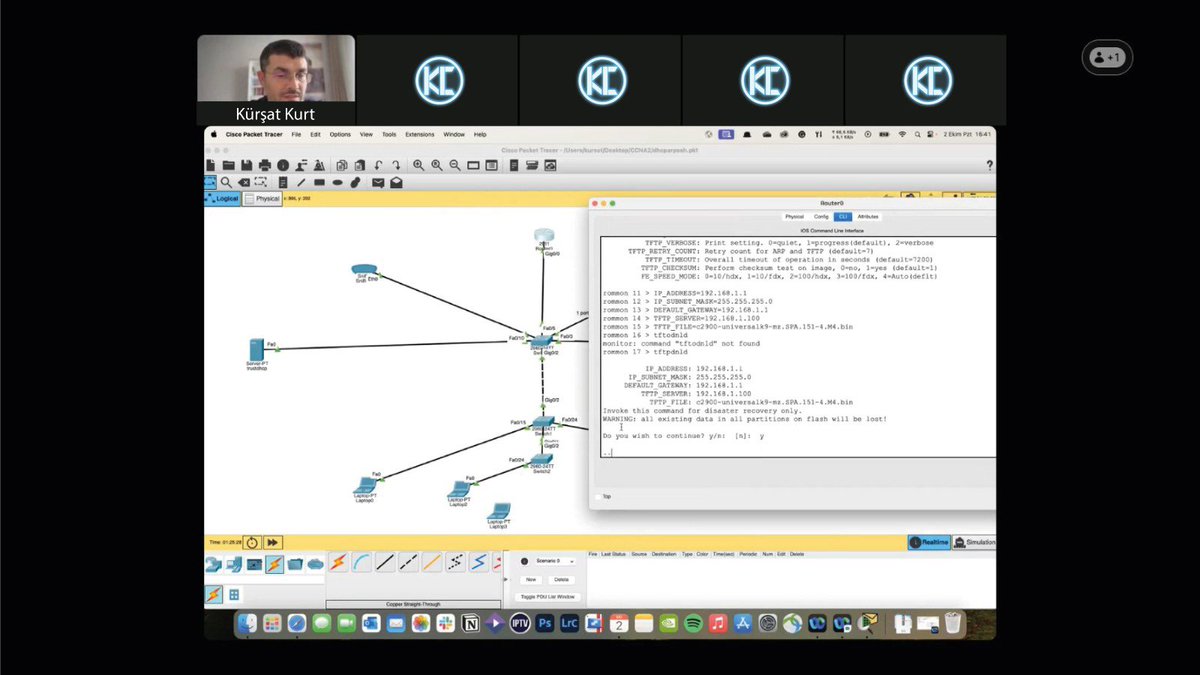Viewport: 1200px width, 675px height.
Task: Switch to the Physical workspace view
Action: point(263,198)
